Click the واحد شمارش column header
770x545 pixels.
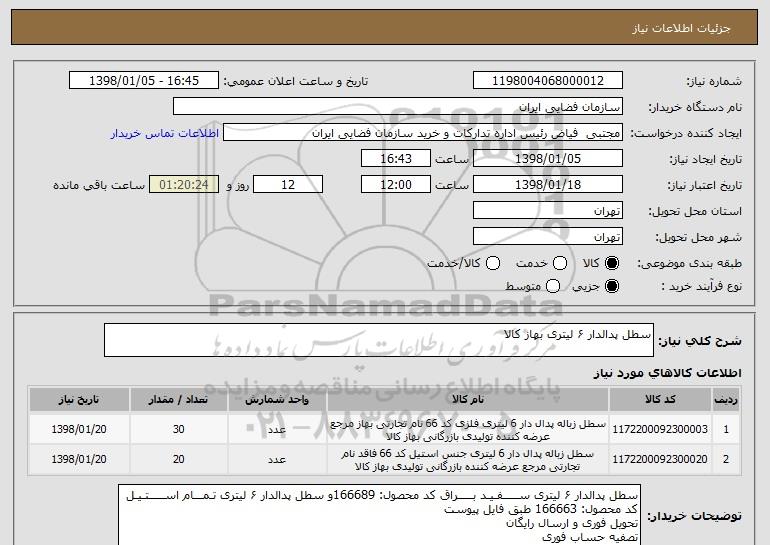(277, 400)
